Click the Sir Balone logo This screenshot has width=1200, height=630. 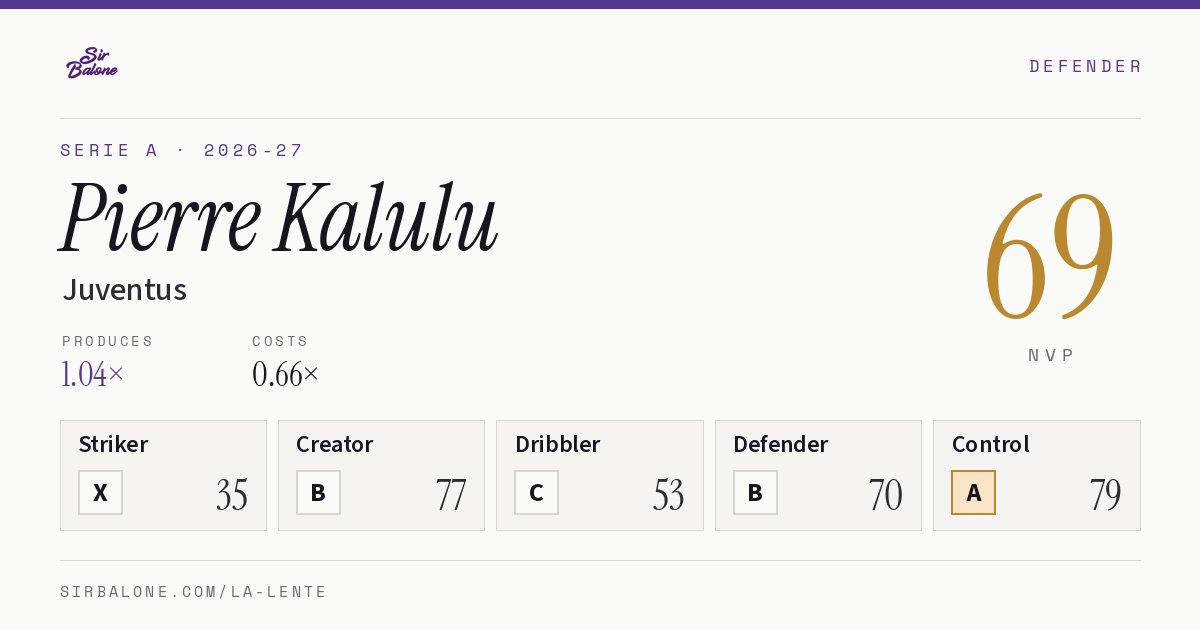92,63
